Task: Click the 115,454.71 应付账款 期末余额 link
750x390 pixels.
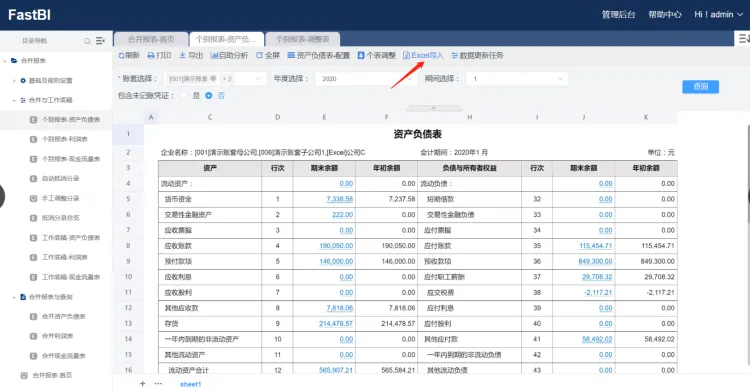Action: click(x=596, y=246)
